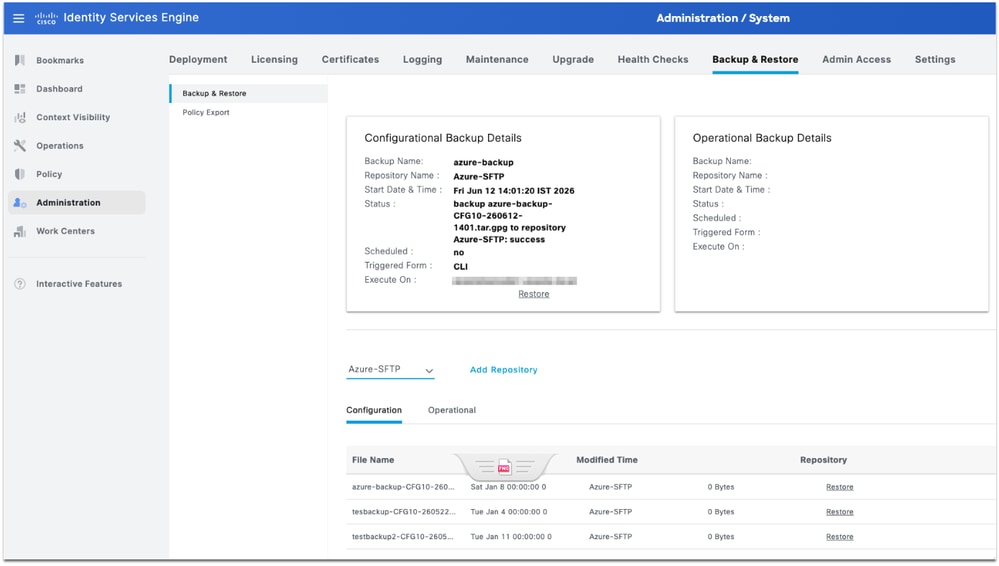Restore the testbackup2-CFG10 backup file
The image size is (999, 566).
pyautogui.click(x=839, y=537)
